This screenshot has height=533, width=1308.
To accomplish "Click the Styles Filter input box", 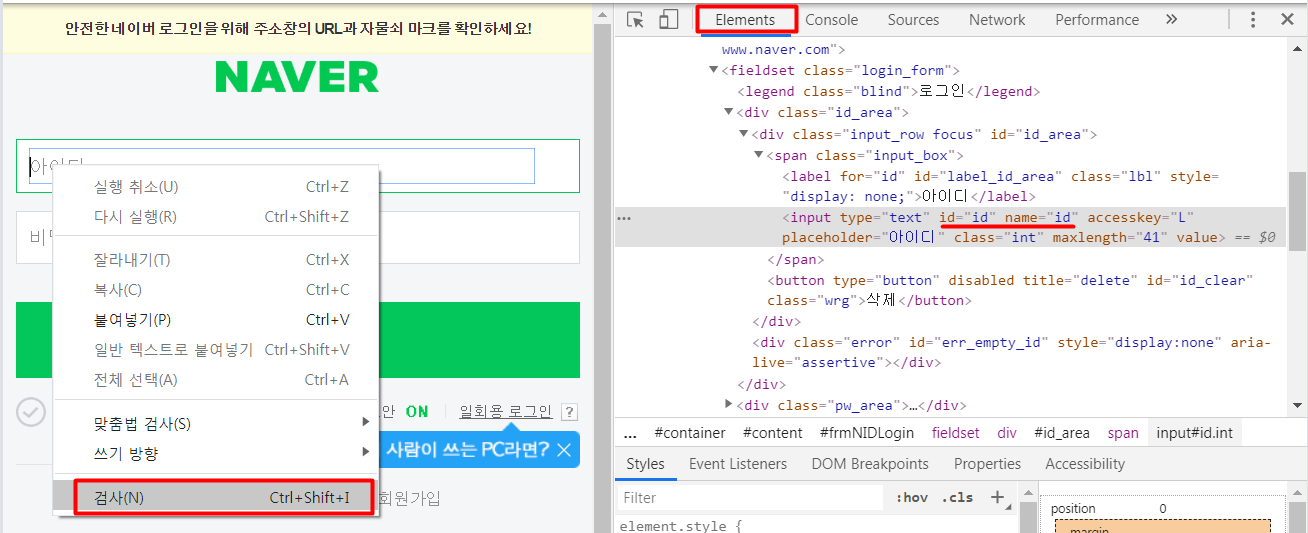I will [750, 497].
